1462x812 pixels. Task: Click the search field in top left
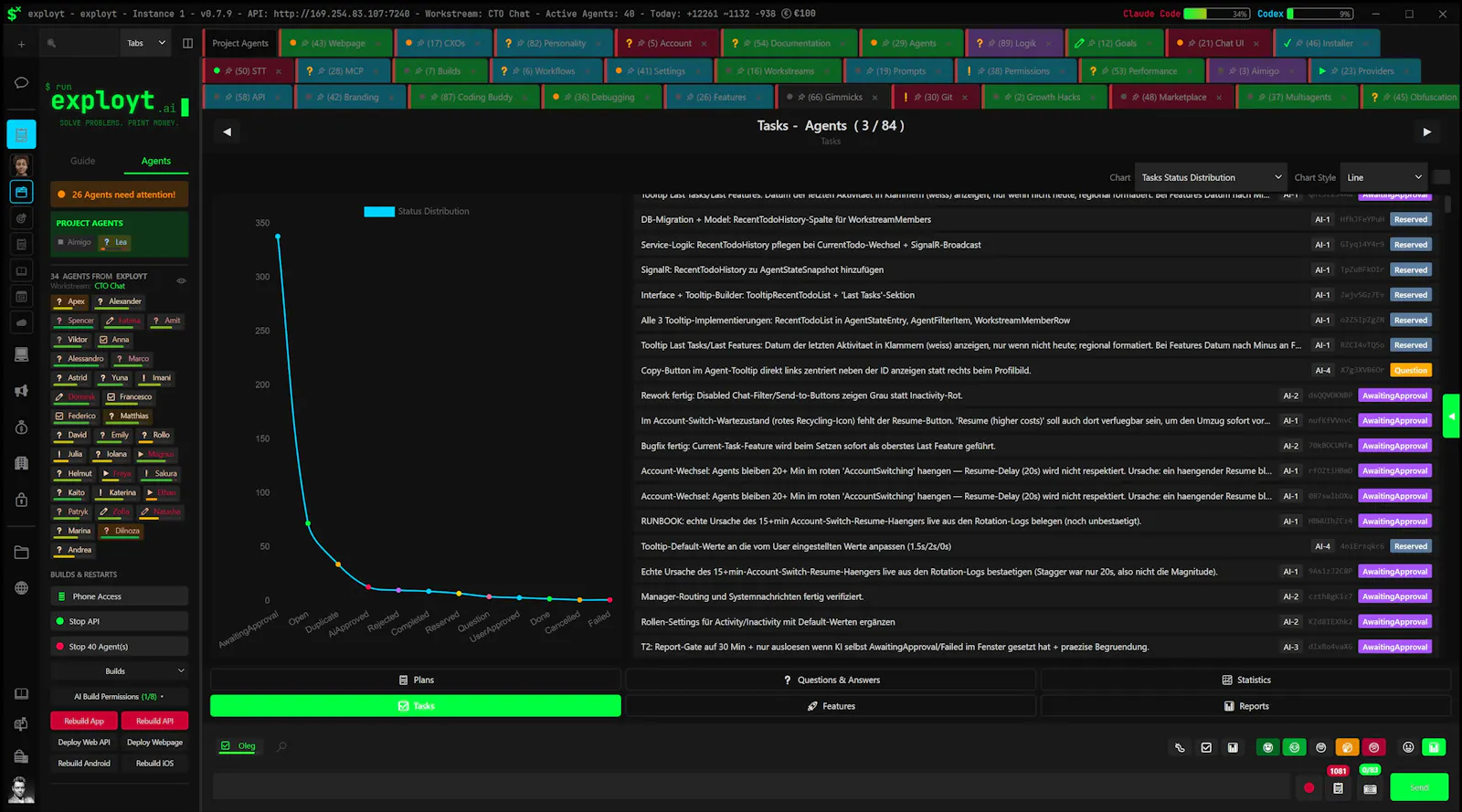tap(79, 43)
